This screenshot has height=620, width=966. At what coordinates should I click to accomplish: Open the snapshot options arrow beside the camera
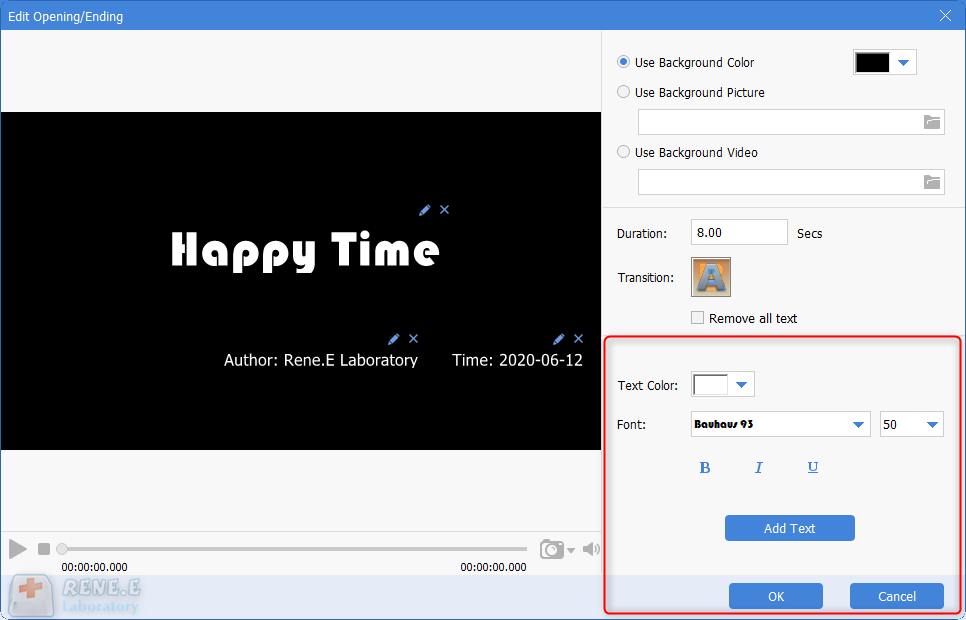click(571, 550)
